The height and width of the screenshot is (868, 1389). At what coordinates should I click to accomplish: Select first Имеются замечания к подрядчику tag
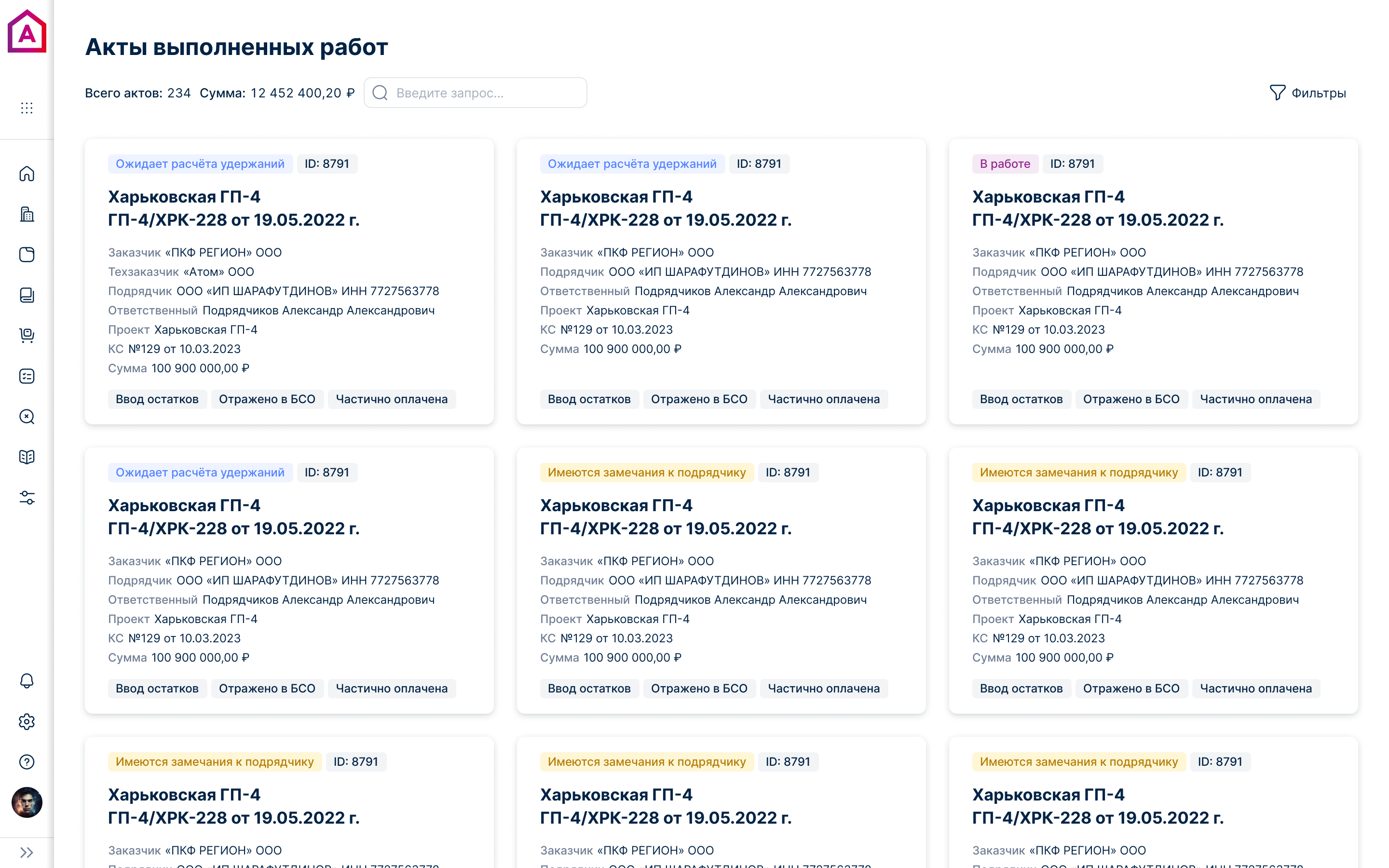point(646,473)
